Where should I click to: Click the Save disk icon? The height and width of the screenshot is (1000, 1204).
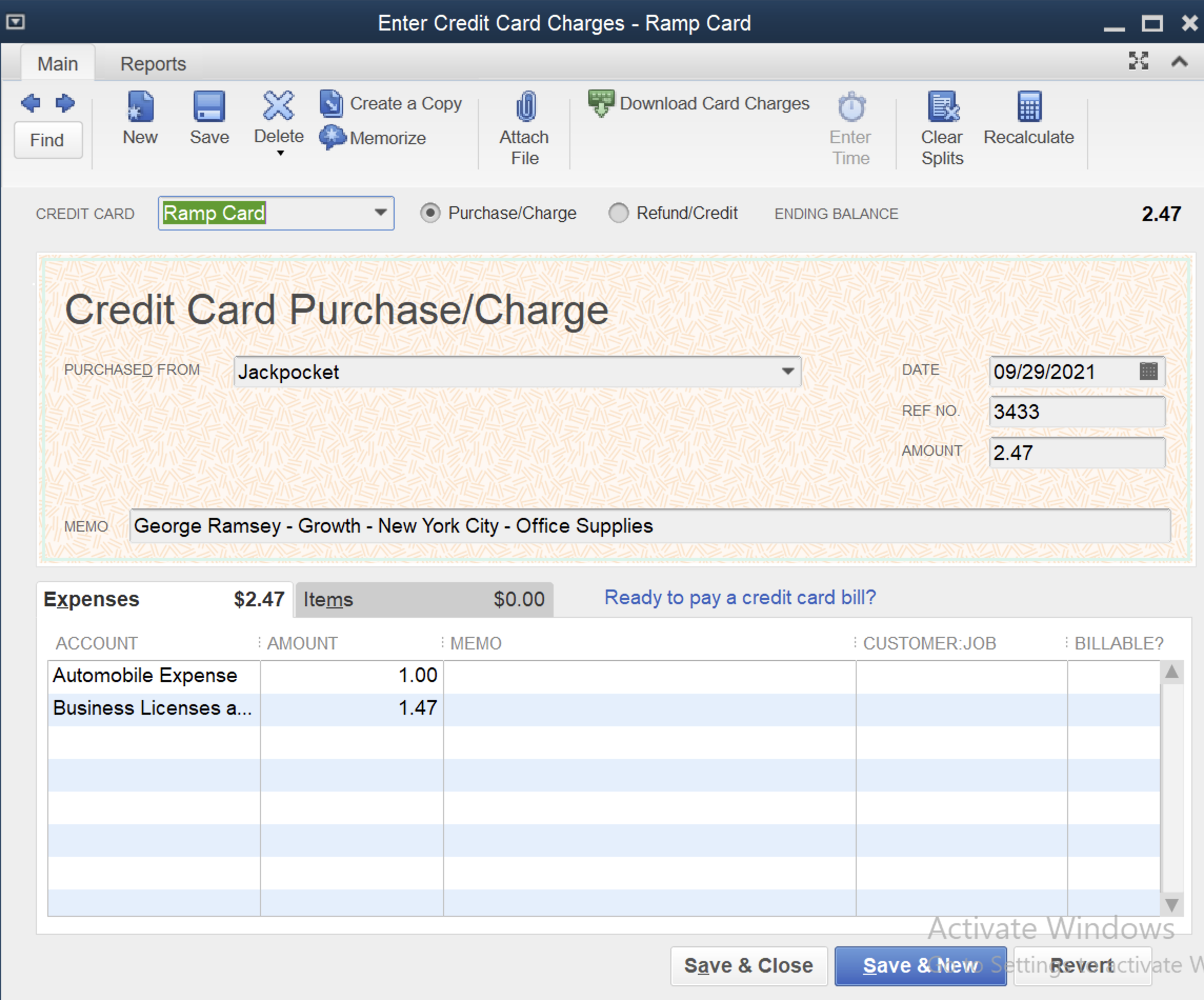pyautogui.click(x=209, y=107)
